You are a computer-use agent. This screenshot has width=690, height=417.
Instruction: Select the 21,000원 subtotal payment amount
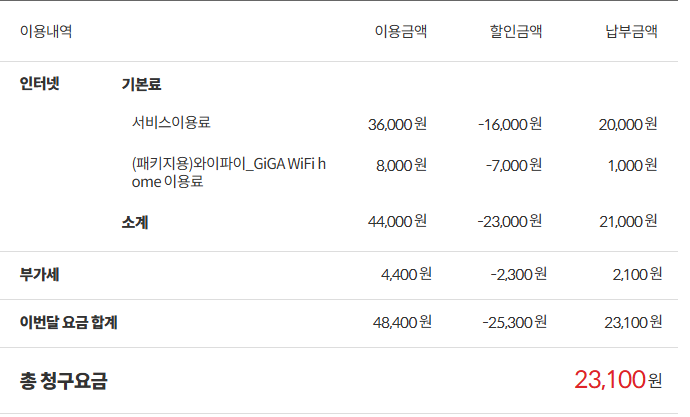point(628,221)
